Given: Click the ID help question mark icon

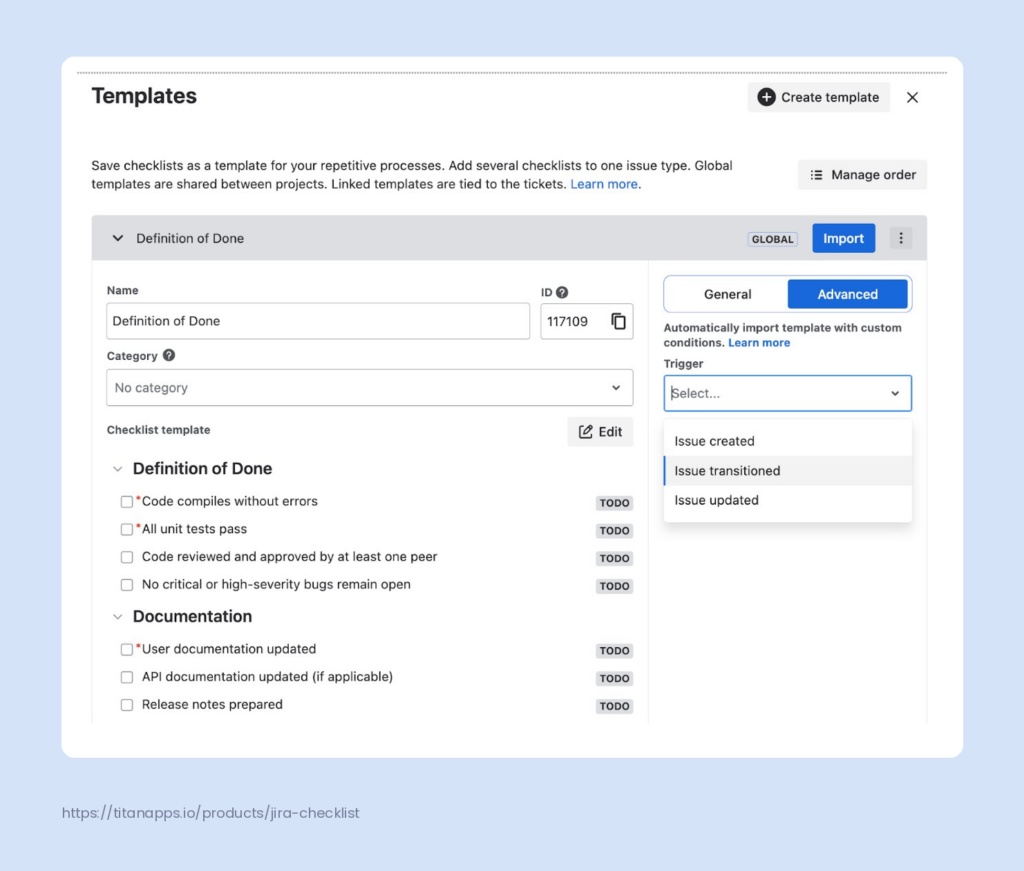Looking at the screenshot, I should click(x=562, y=292).
